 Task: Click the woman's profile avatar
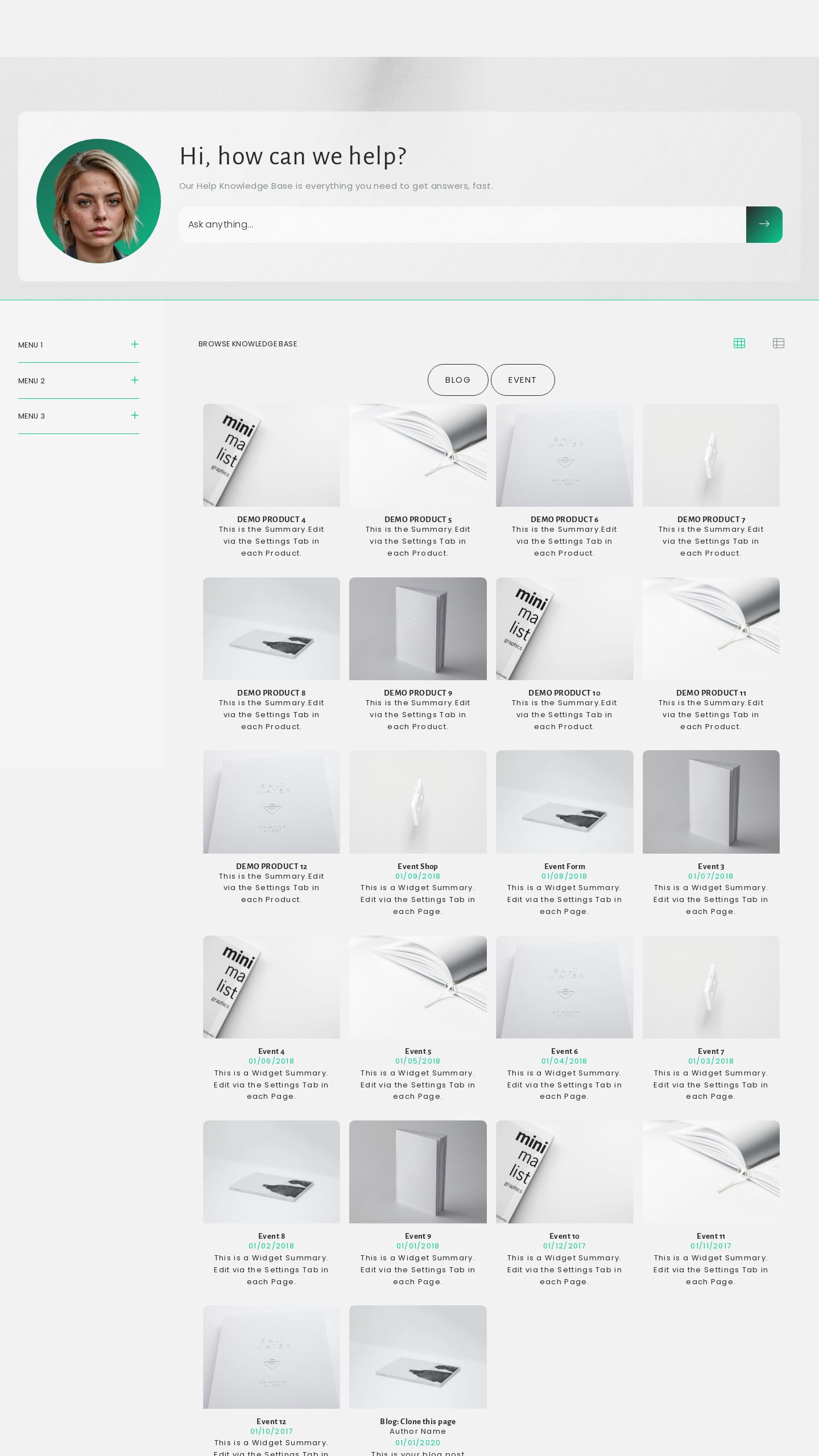tap(98, 201)
